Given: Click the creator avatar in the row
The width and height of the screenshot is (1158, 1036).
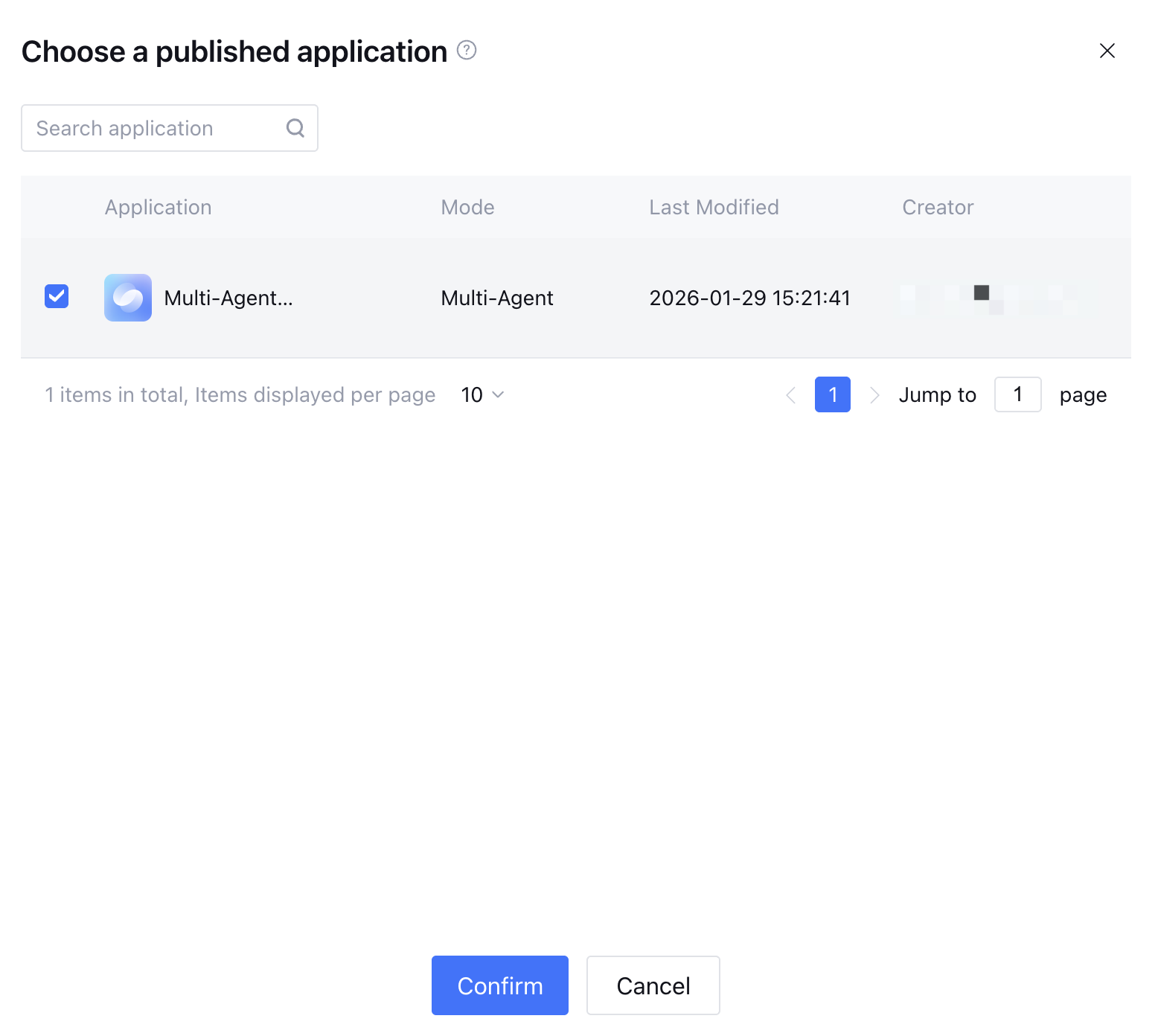Looking at the screenshot, I should tap(982, 293).
